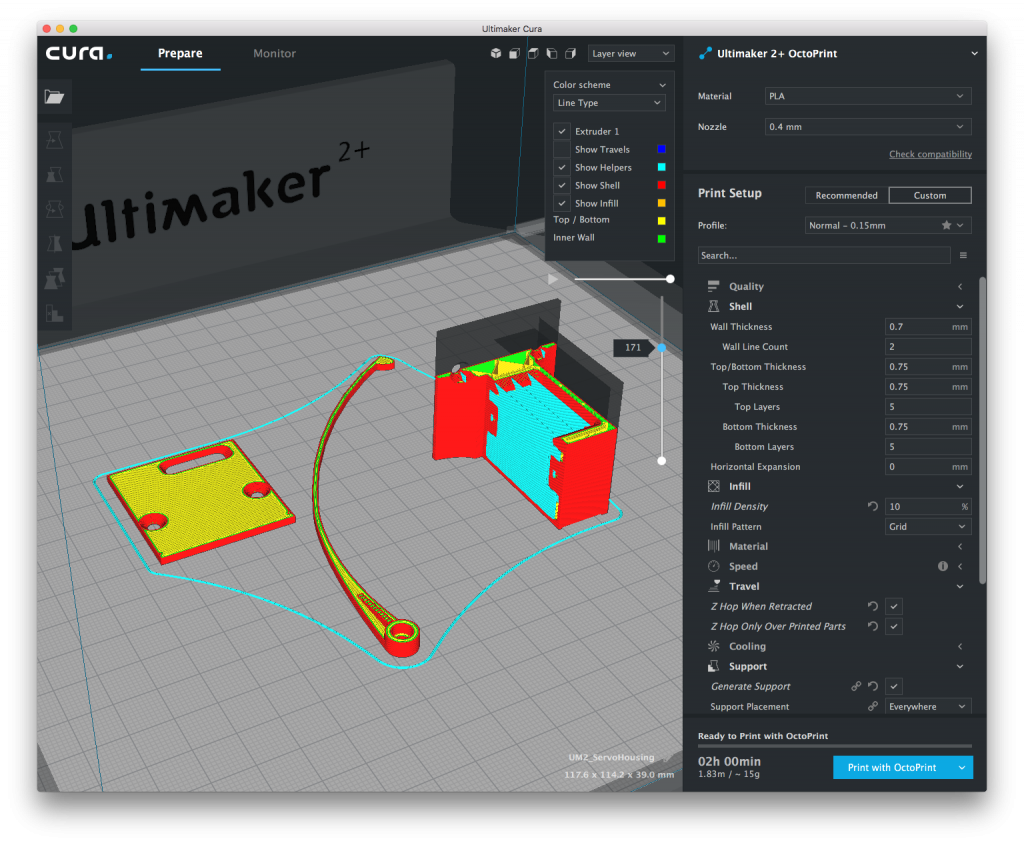Reset the Z Hop When Retracted setting

873,607
